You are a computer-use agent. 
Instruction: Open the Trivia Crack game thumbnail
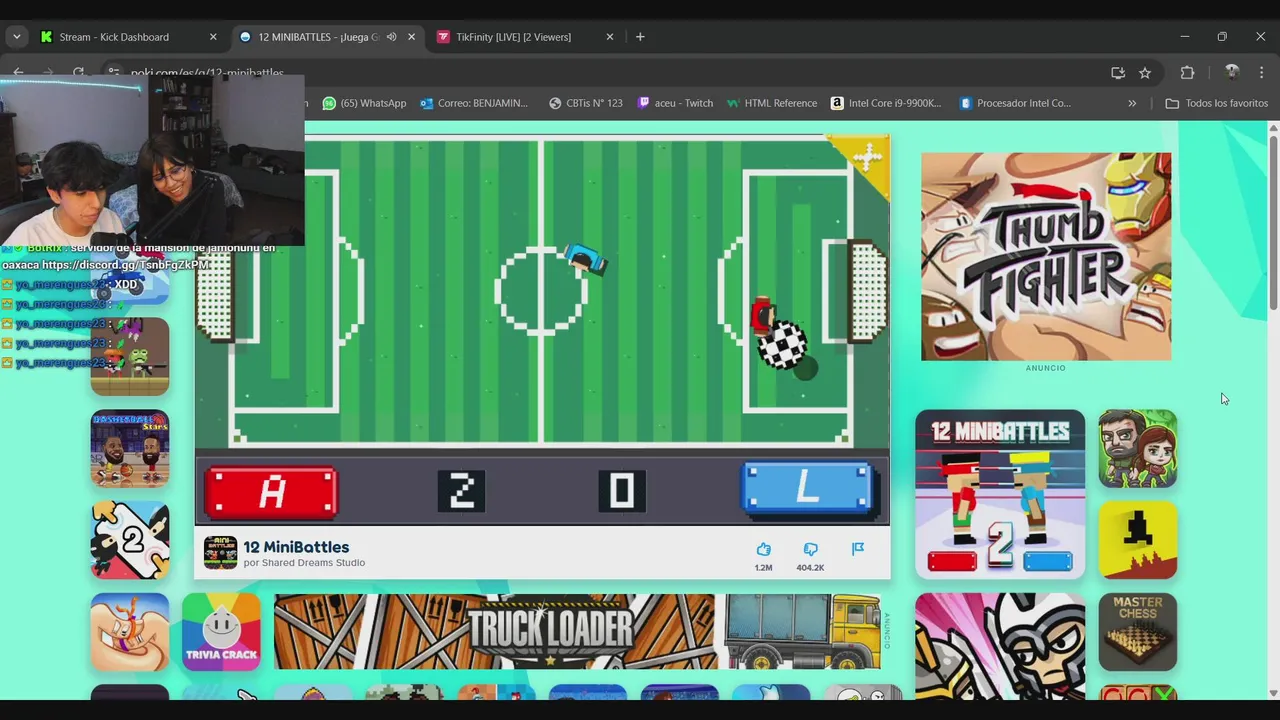click(221, 632)
